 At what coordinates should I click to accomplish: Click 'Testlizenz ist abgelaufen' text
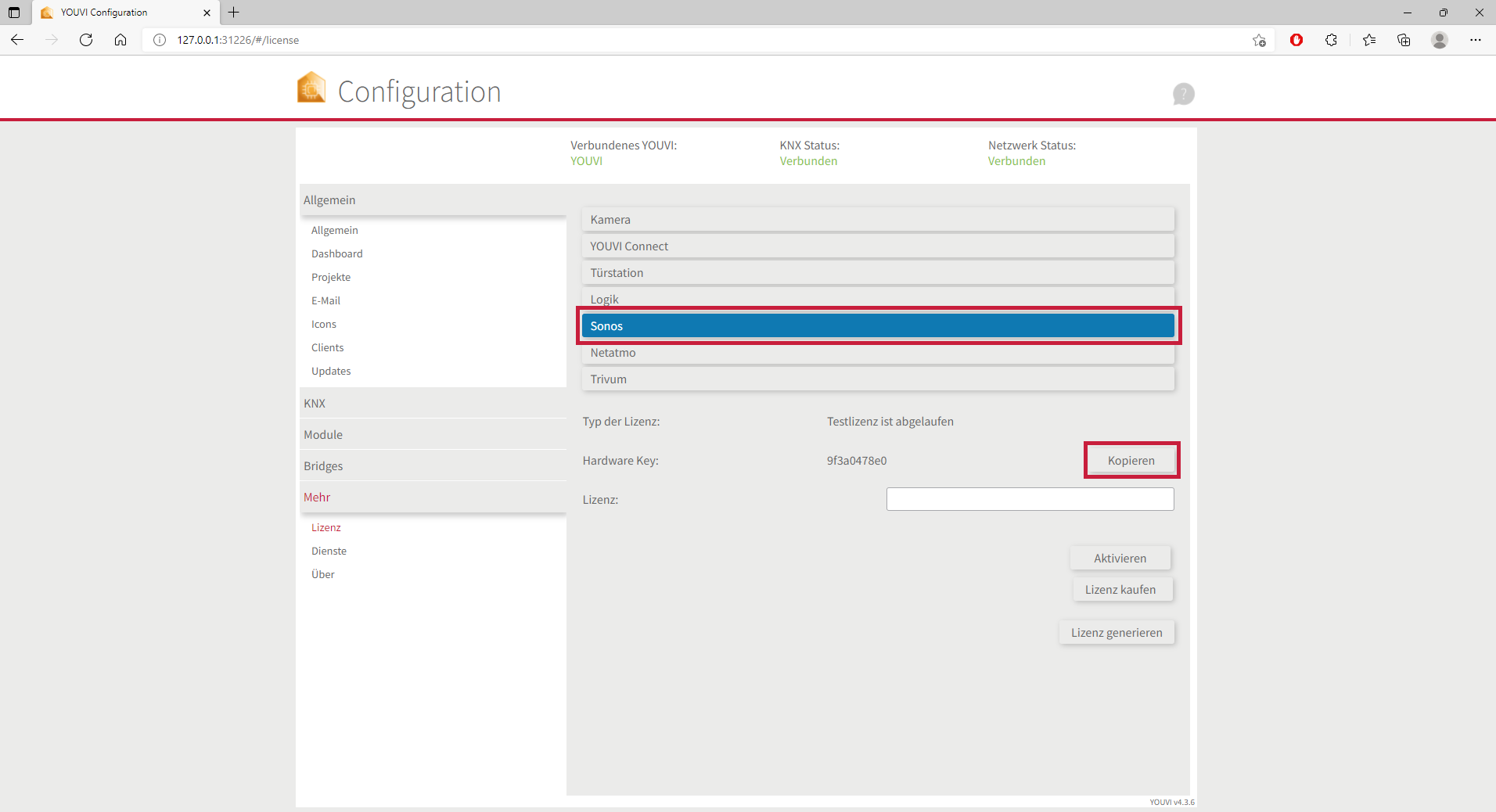click(x=890, y=422)
